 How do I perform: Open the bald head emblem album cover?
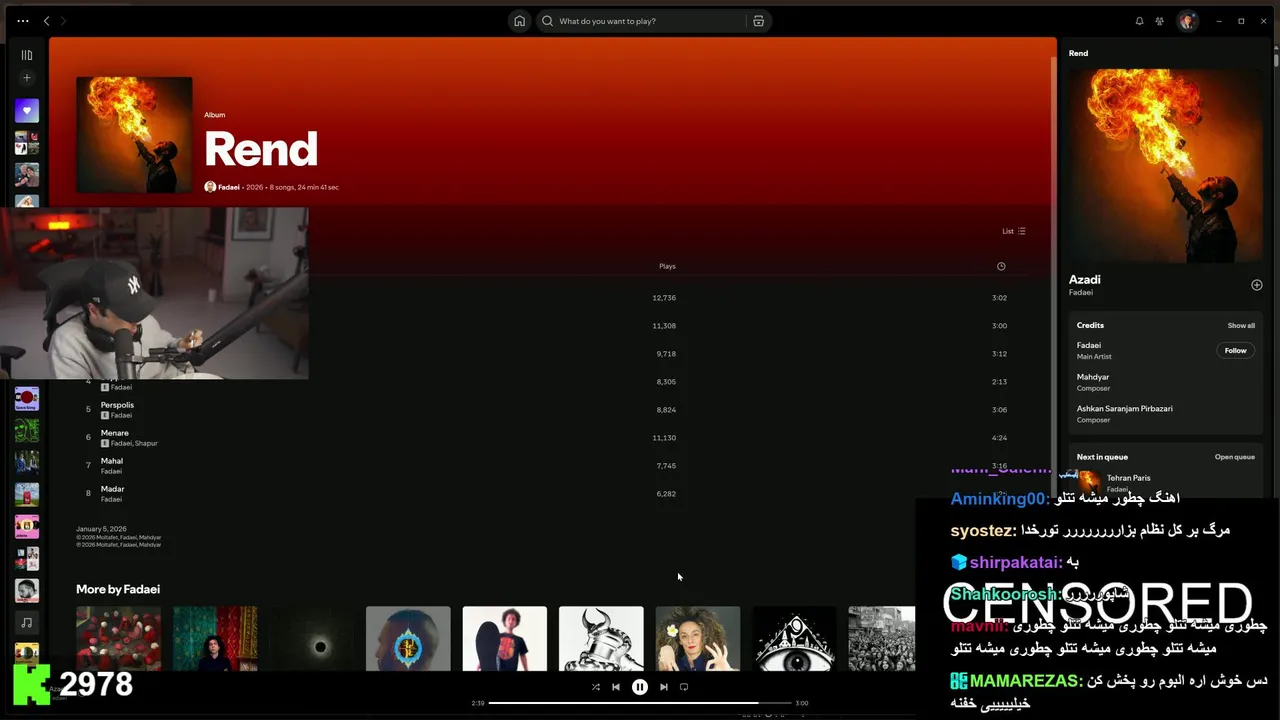tap(408, 638)
